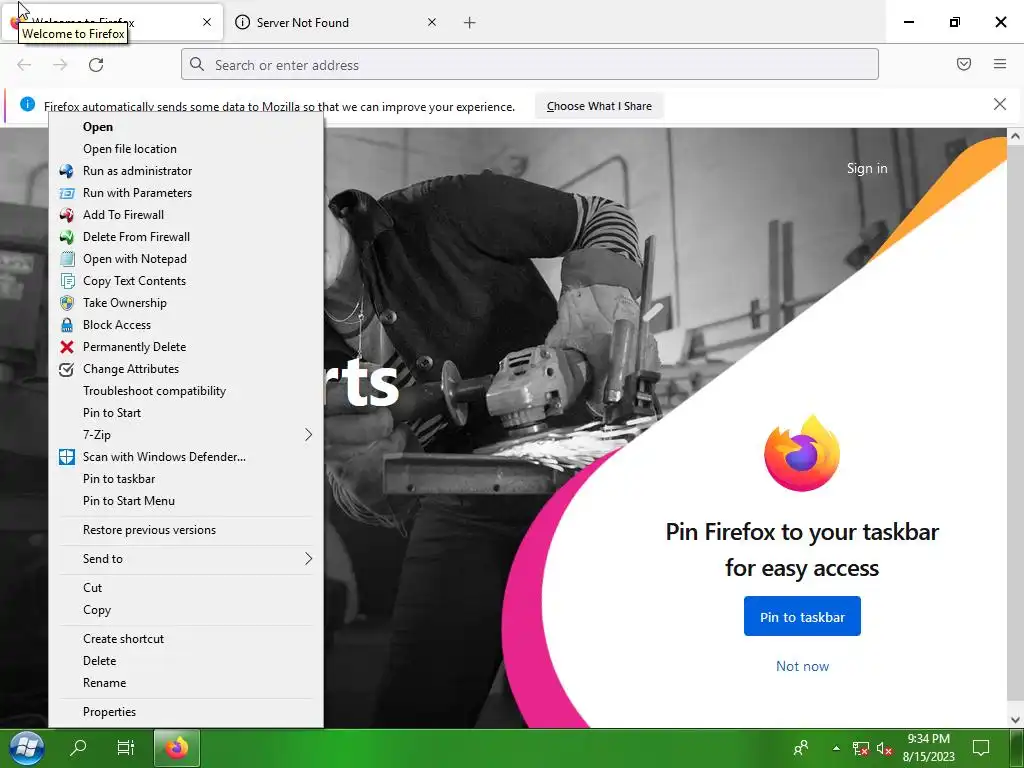1024x768 pixels.
Task: Click the Add To Firewall icon
Action: click(x=67, y=215)
